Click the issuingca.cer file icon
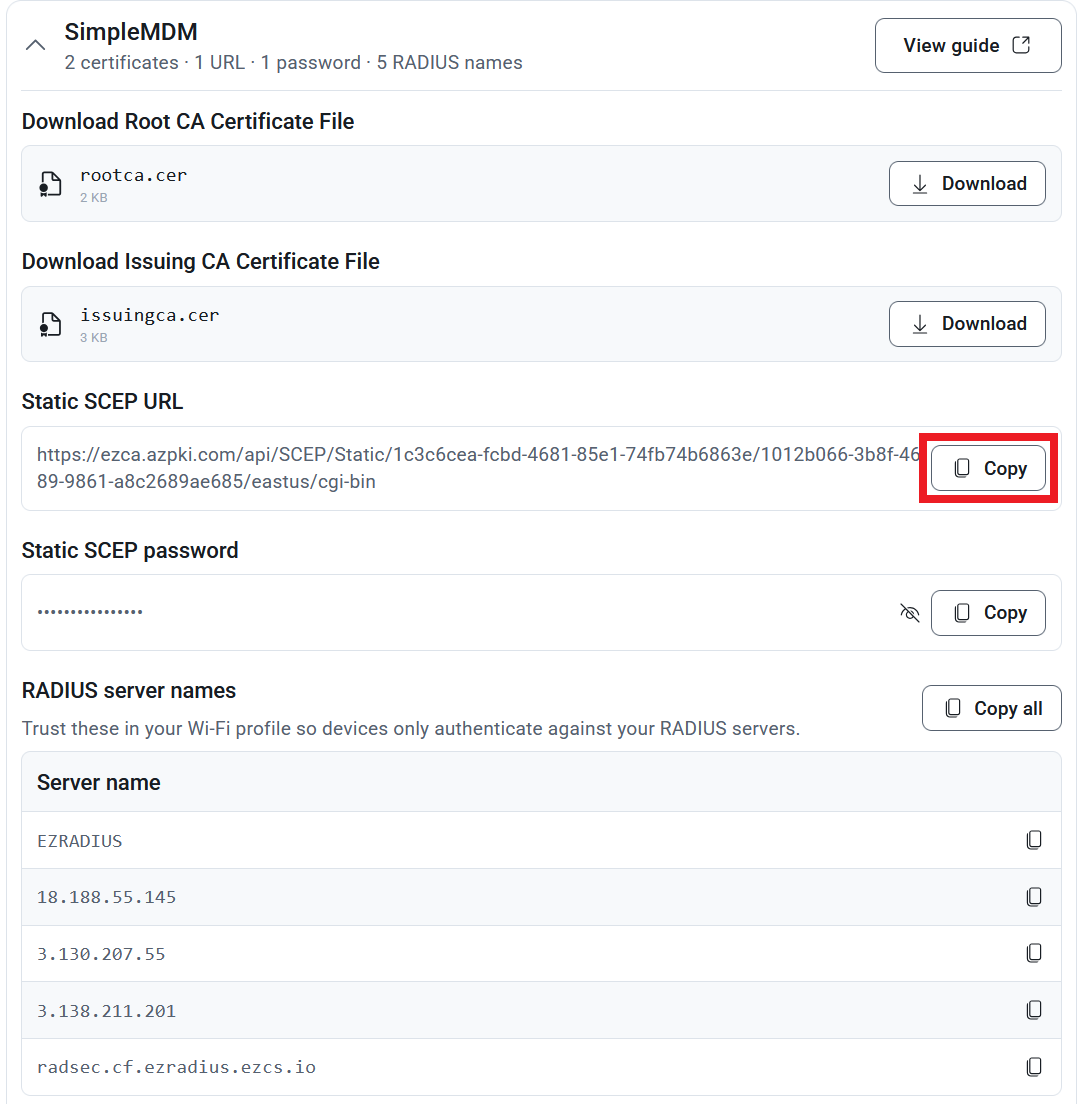The image size is (1079, 1104). (50, 325)
